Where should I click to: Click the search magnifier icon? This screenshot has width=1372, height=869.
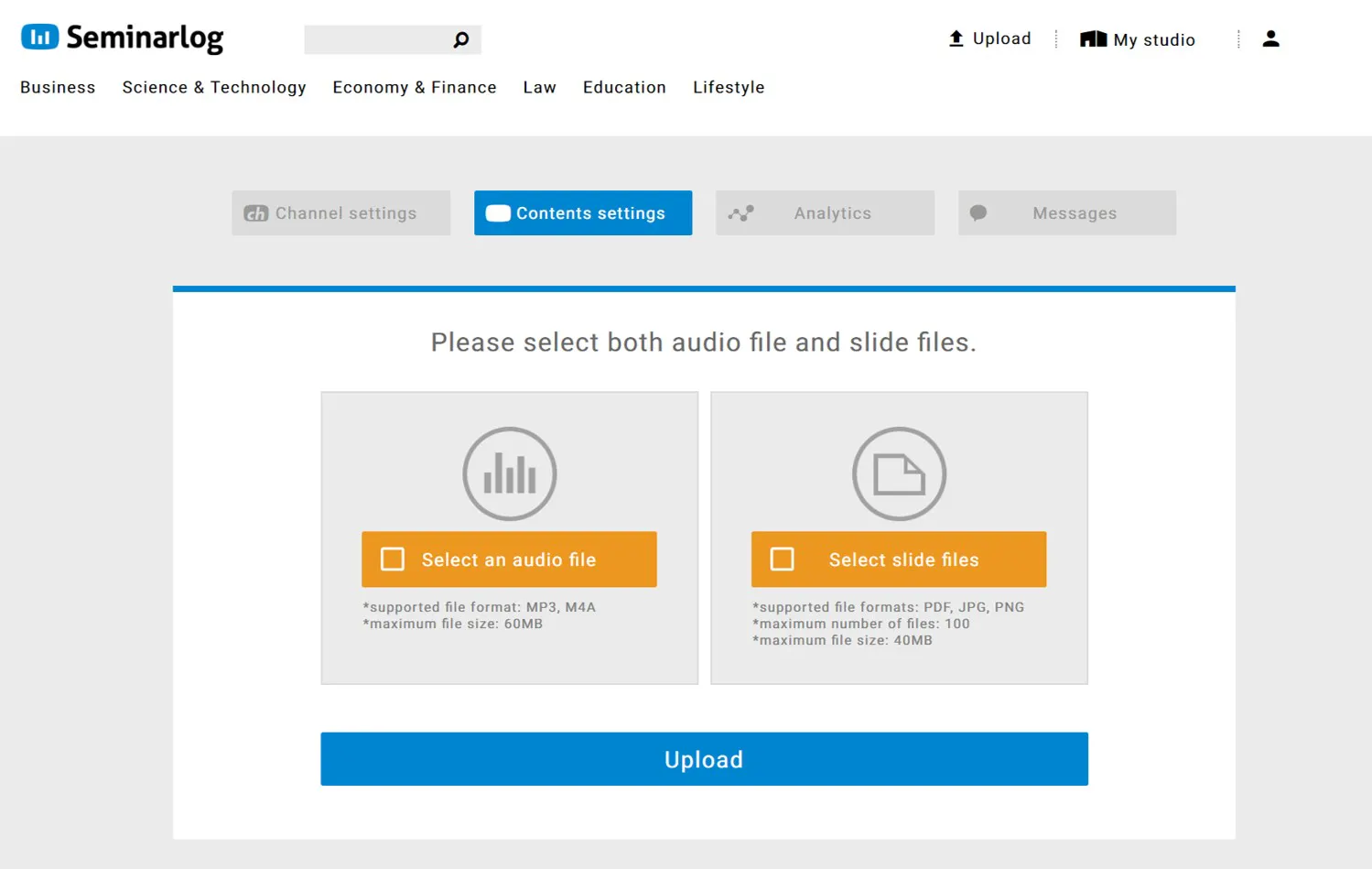point(461,39)
